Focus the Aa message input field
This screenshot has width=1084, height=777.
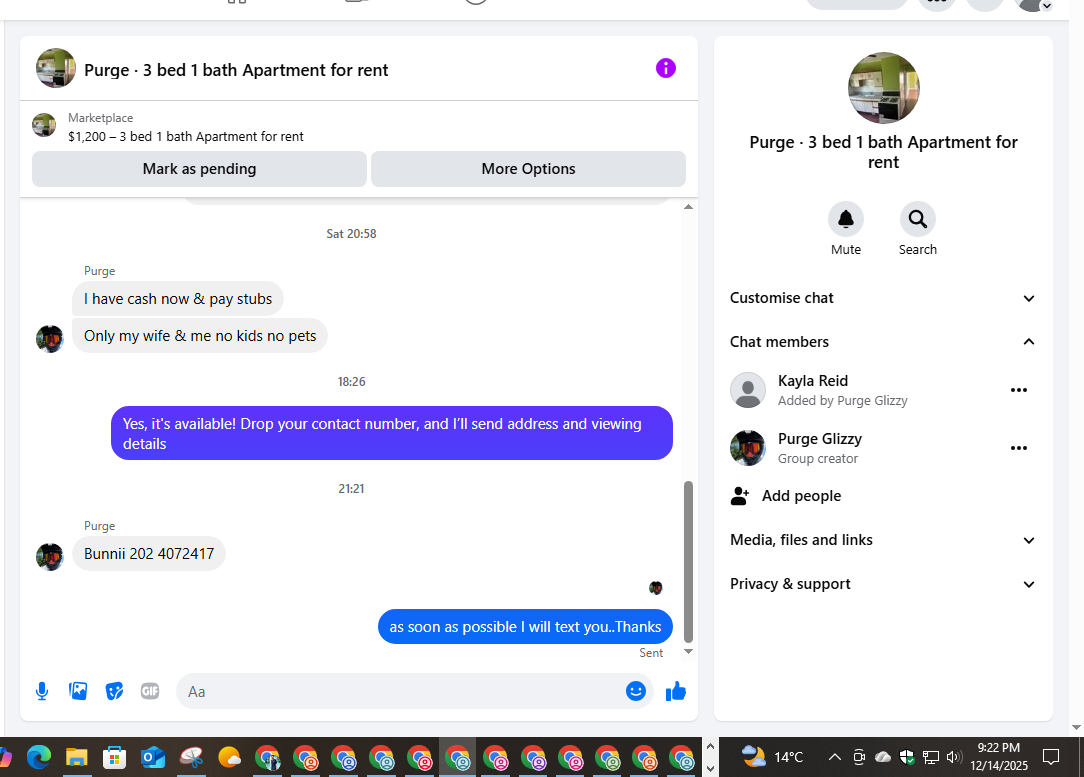[x=400, y=691]
